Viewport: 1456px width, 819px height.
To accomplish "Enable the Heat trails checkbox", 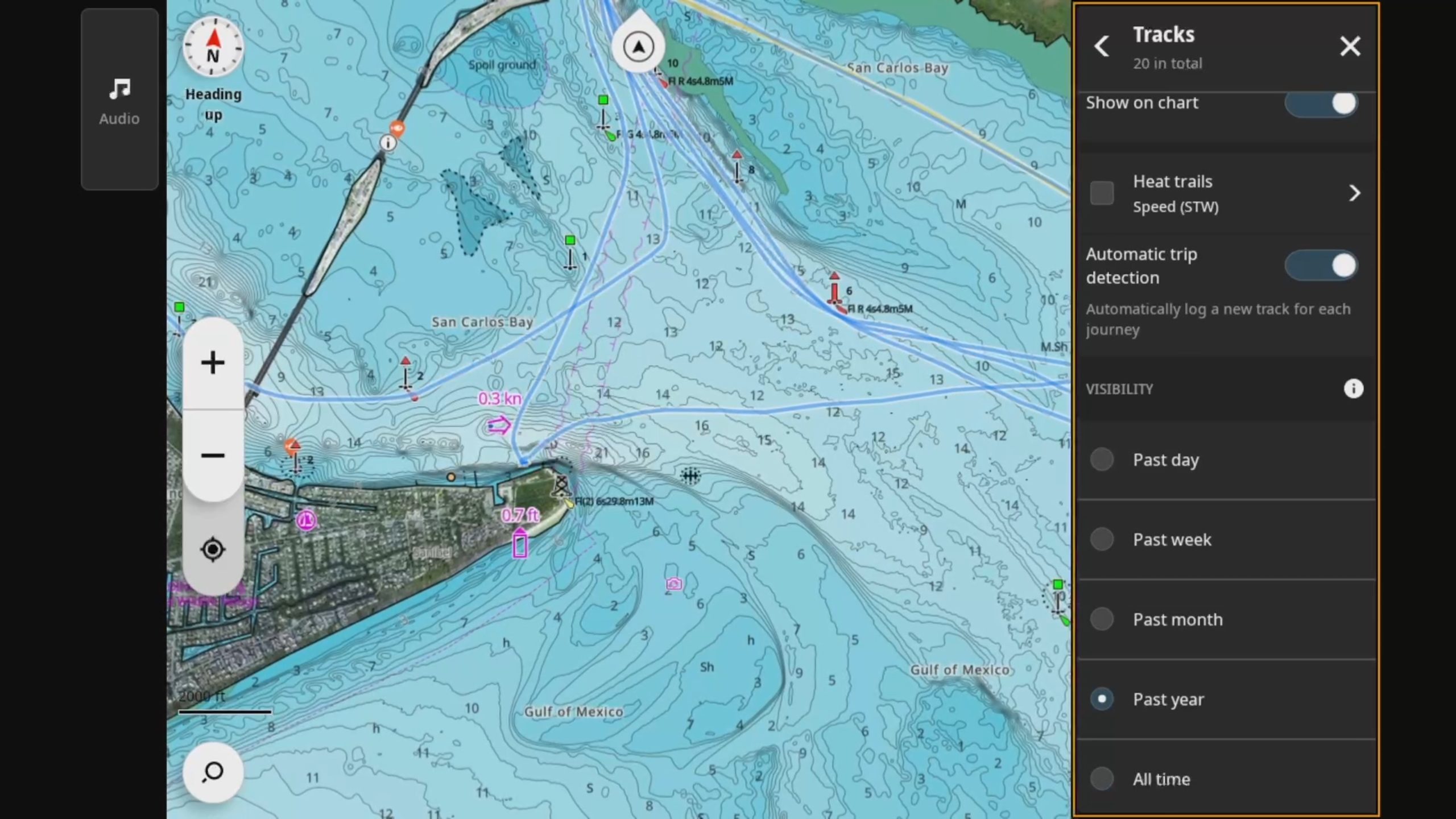I will tap(1102, 193).
